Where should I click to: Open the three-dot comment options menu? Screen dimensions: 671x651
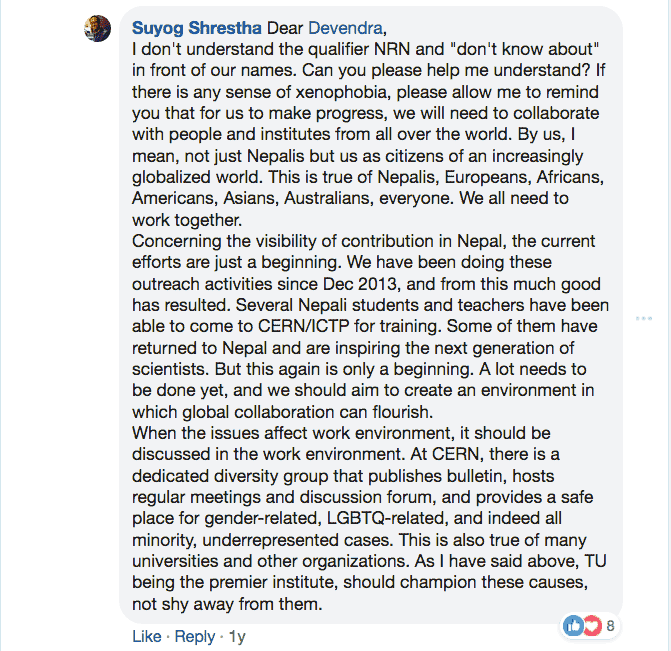pos(644,318)
